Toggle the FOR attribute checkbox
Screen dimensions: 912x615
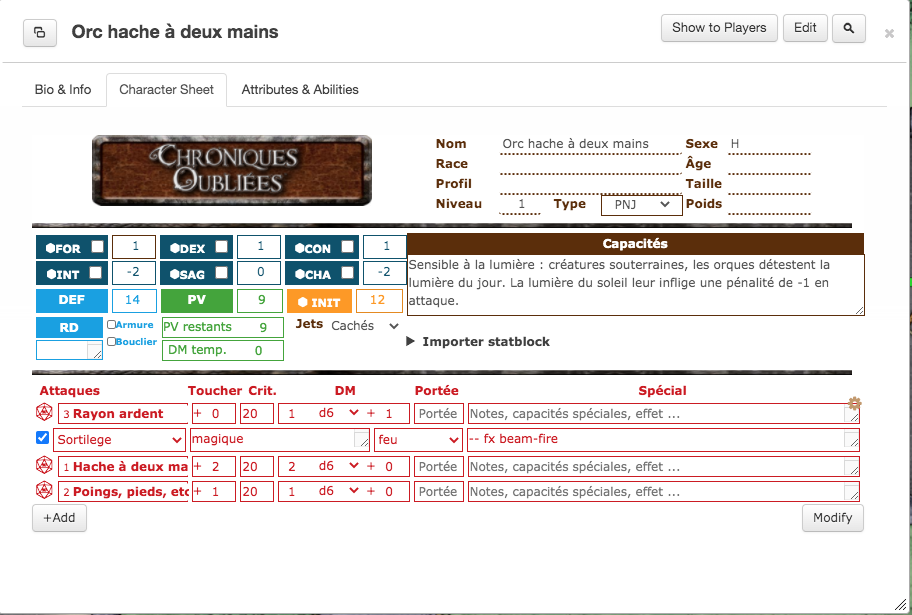pos(97,247)
